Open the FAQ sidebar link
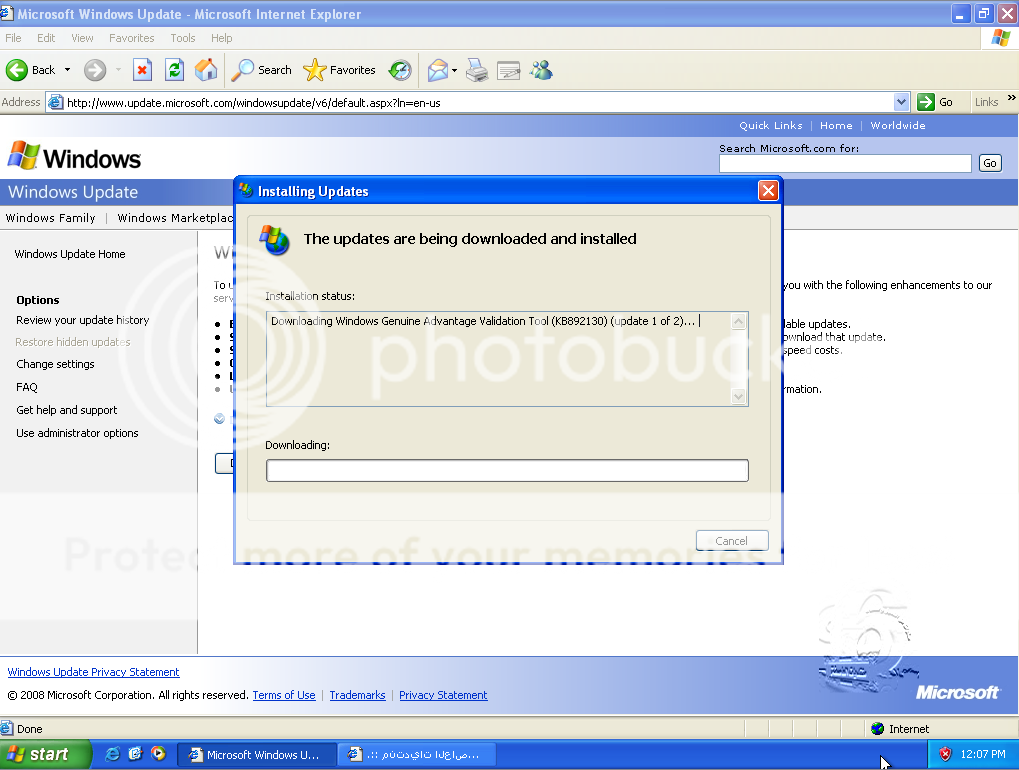1019x770 pixels. [27, 387]
